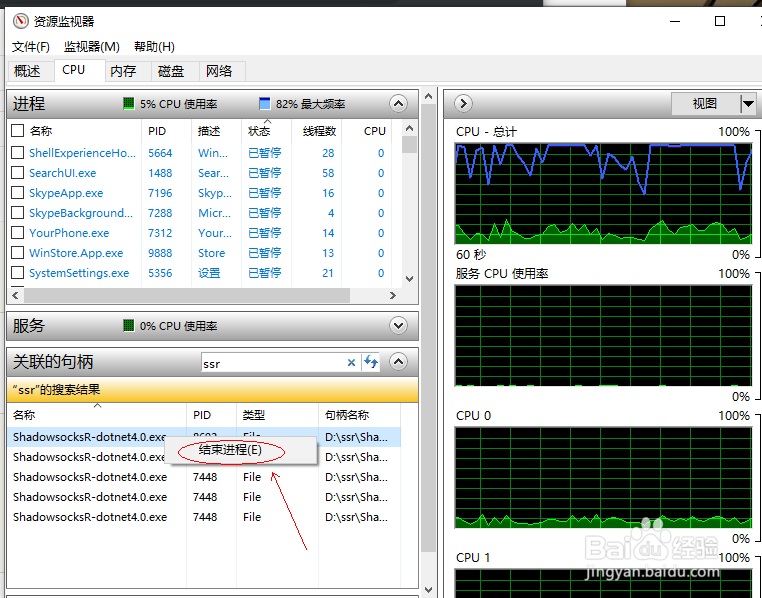Sort processes by the 描述 column header

(216, 131)
